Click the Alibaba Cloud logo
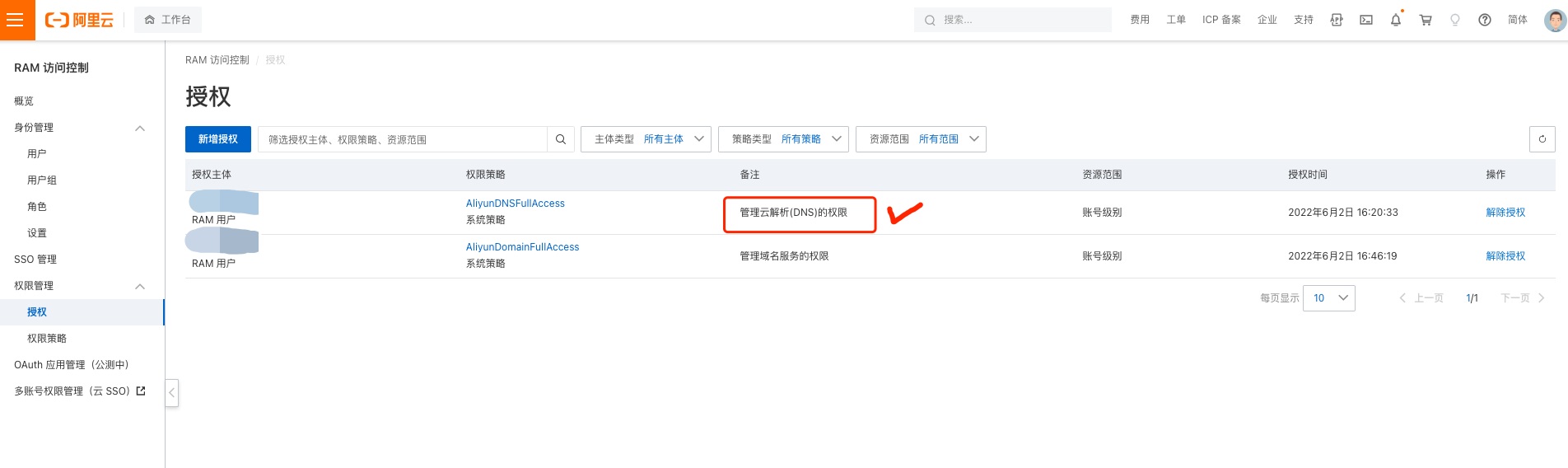This screenshot has height=468, width=1568. coord(79,20)
